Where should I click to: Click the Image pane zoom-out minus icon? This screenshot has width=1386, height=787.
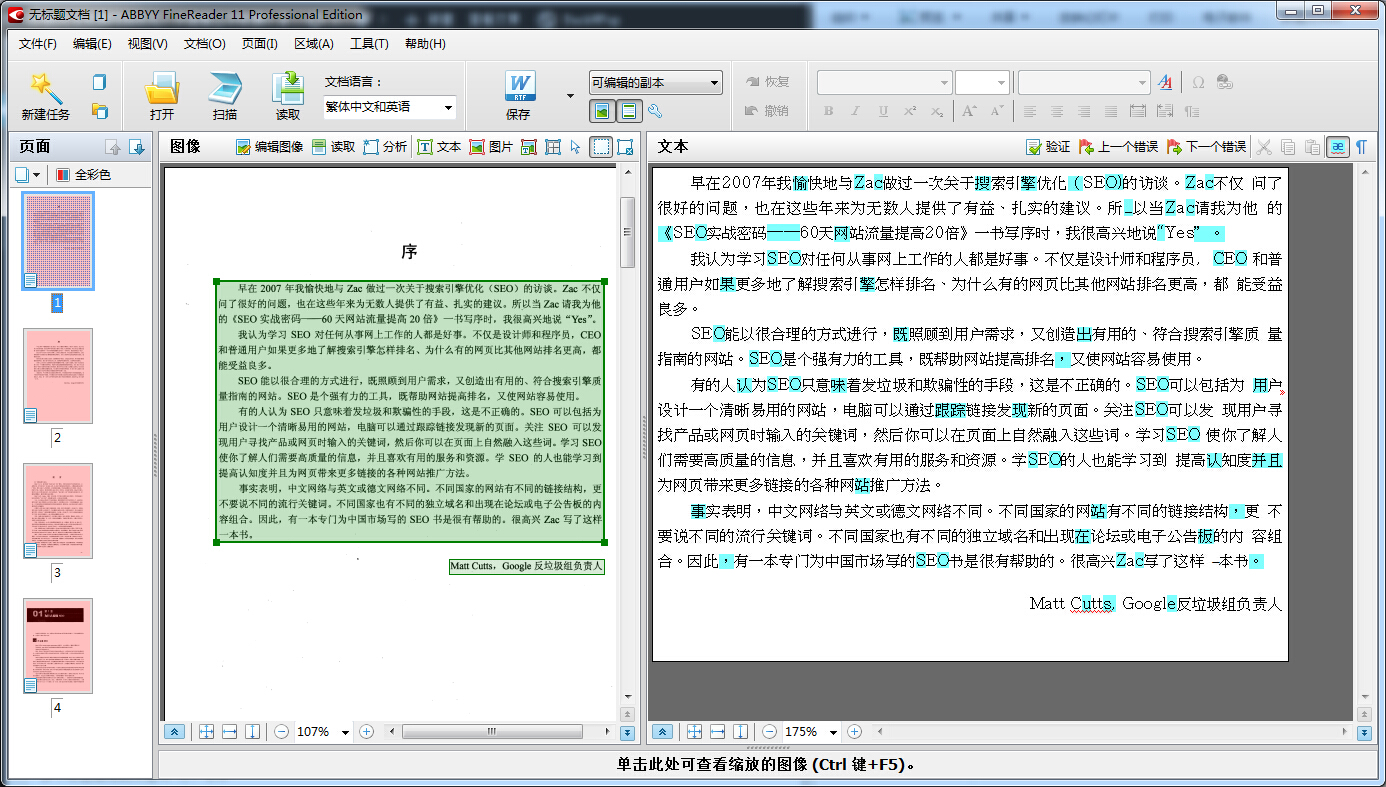point(282,732)
